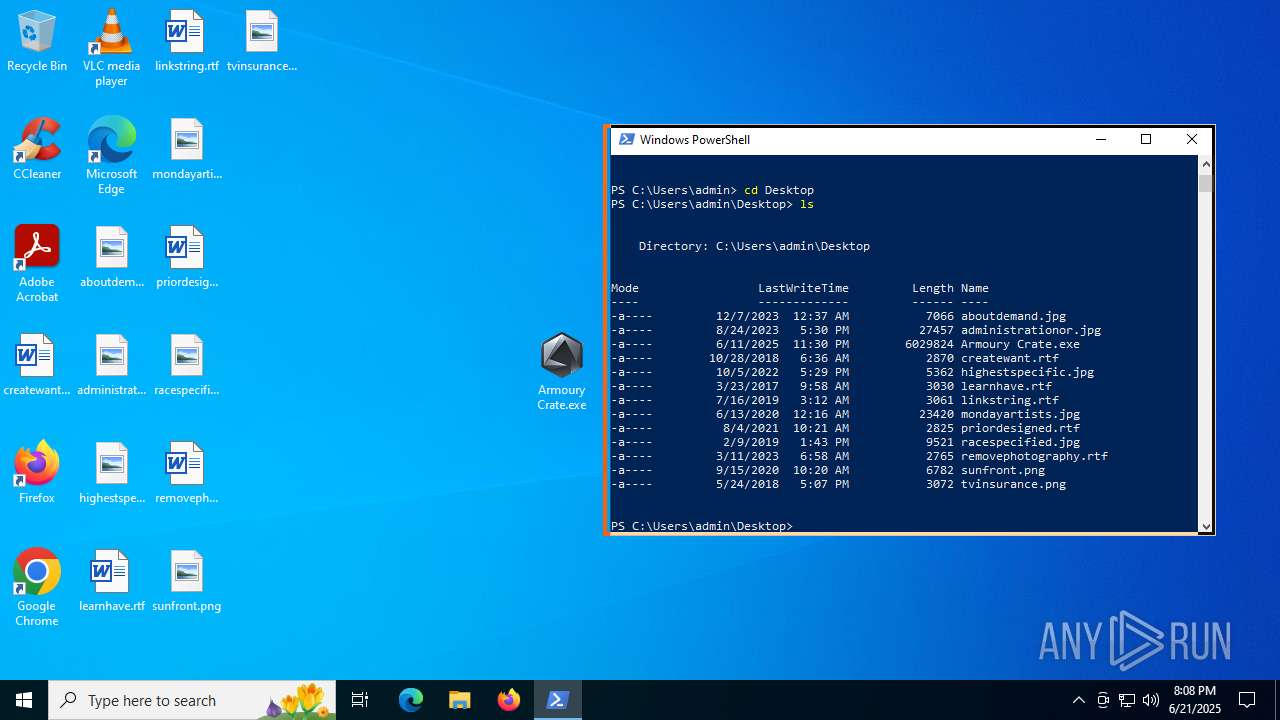Open File Explorer from the taskbar
The height and width of the screenshot is (720, 1280).
point(459,700)
